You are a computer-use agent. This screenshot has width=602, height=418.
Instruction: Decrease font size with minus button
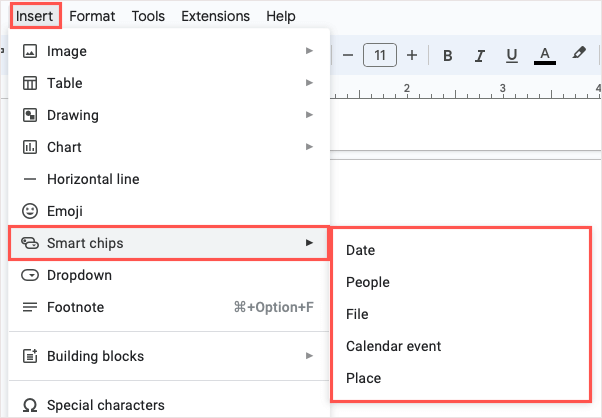pyautogui.click(x=348, y=55)
